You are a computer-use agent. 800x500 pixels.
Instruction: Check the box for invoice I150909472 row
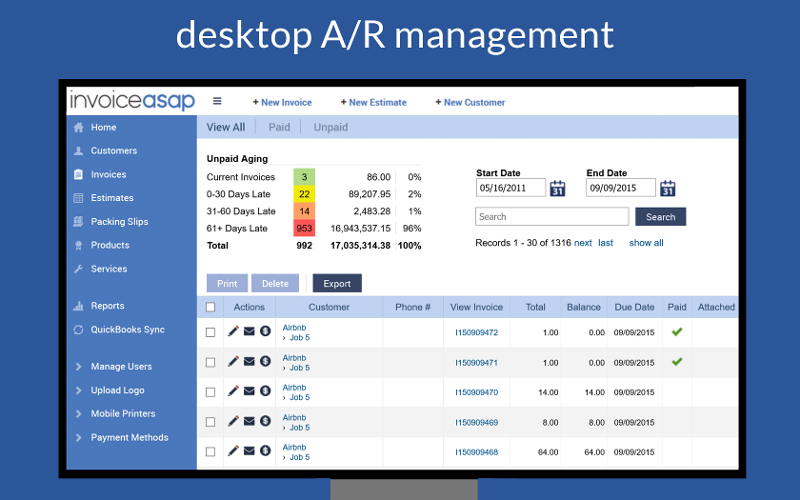tap(210, 332)
